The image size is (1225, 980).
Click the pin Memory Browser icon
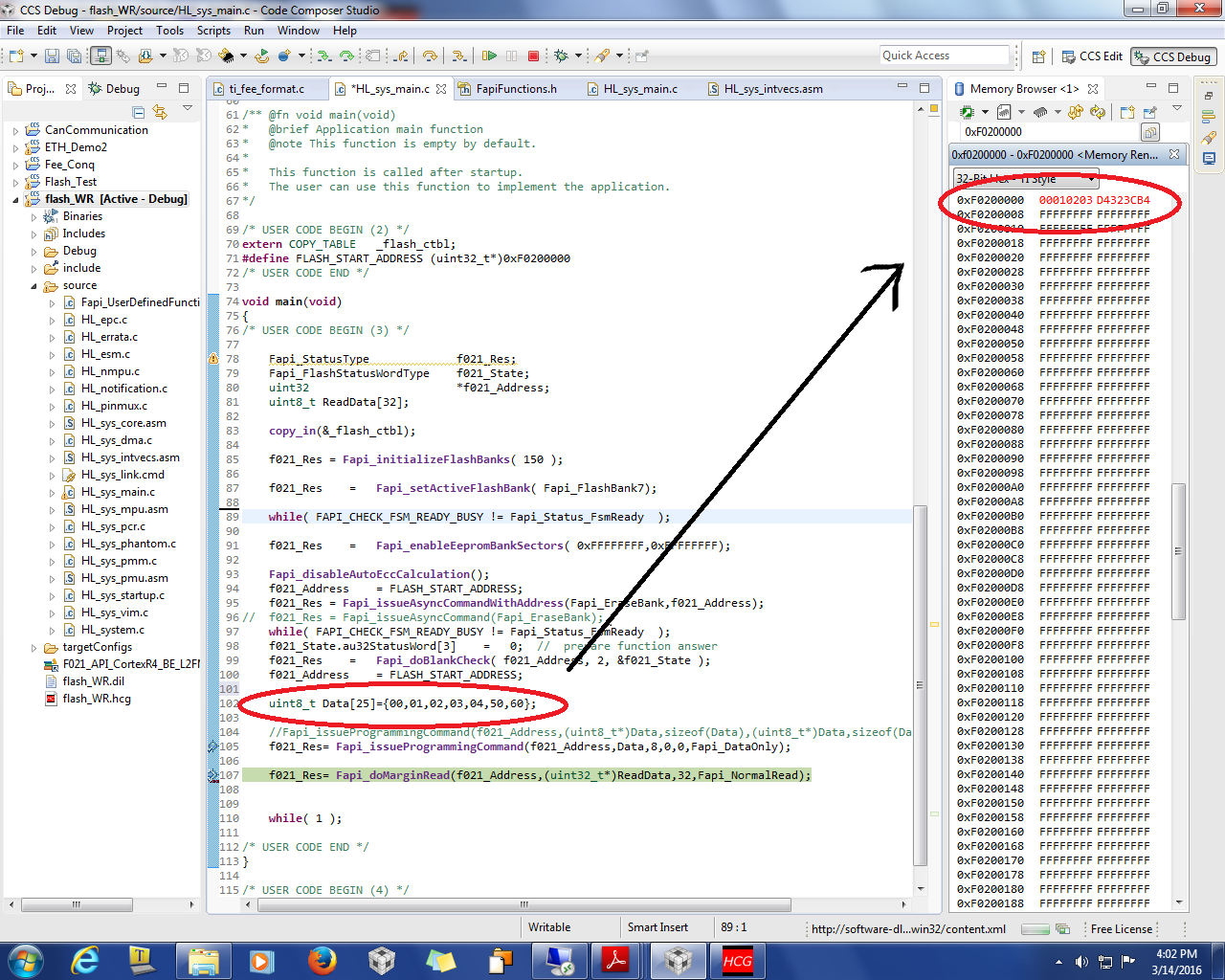(1149, 112)
